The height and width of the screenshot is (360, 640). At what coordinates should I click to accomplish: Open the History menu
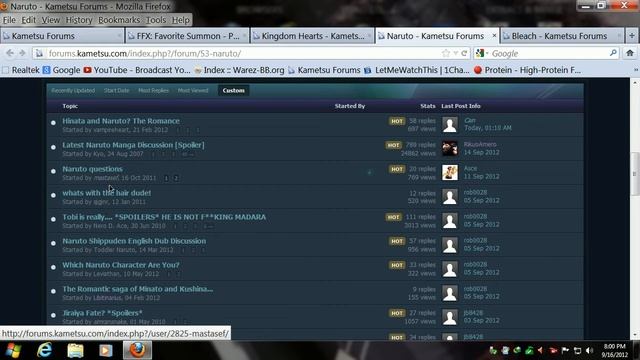(x=79, y=20)
